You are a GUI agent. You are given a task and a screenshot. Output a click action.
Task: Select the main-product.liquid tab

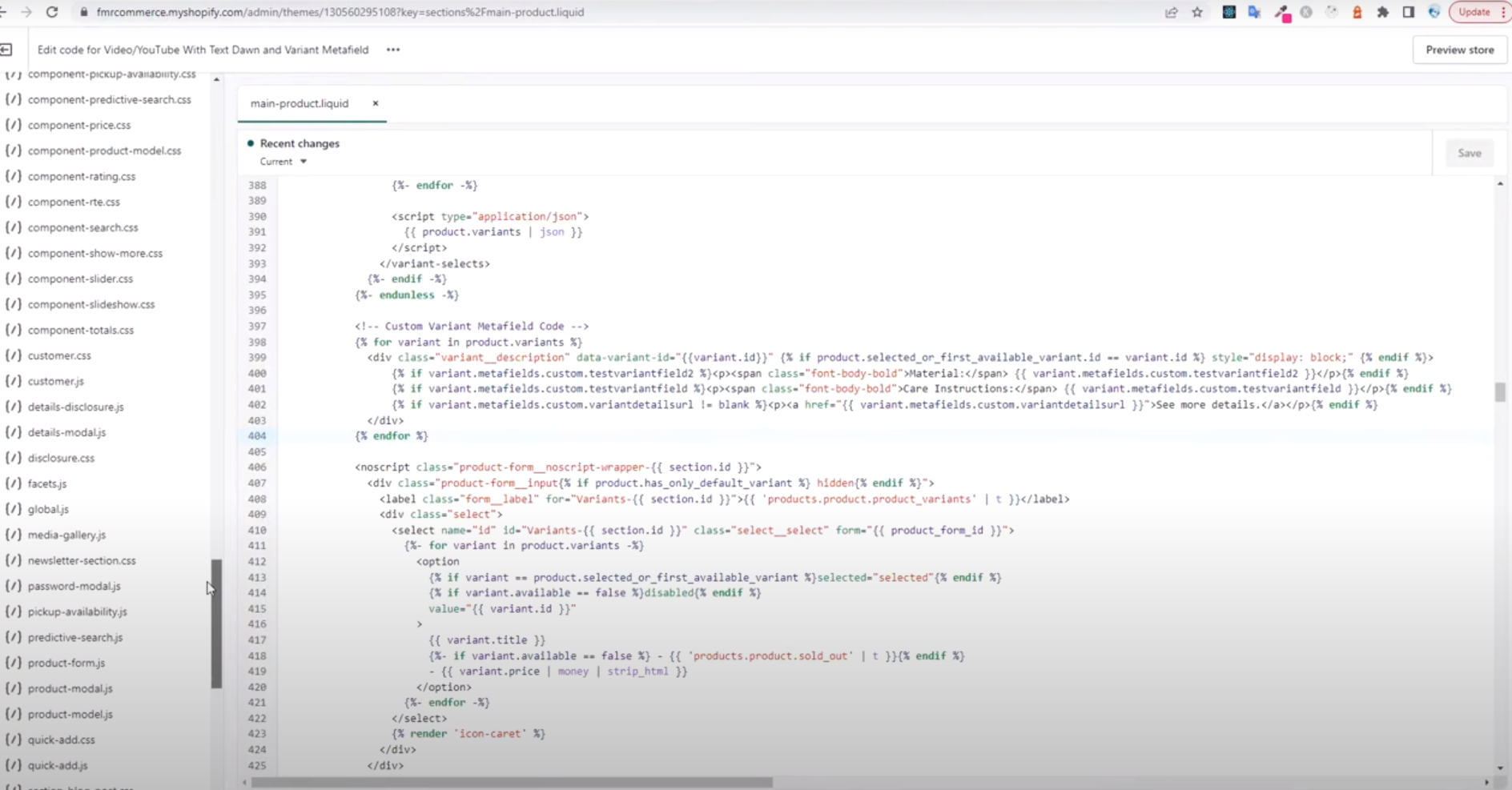[x=300, y=103]
